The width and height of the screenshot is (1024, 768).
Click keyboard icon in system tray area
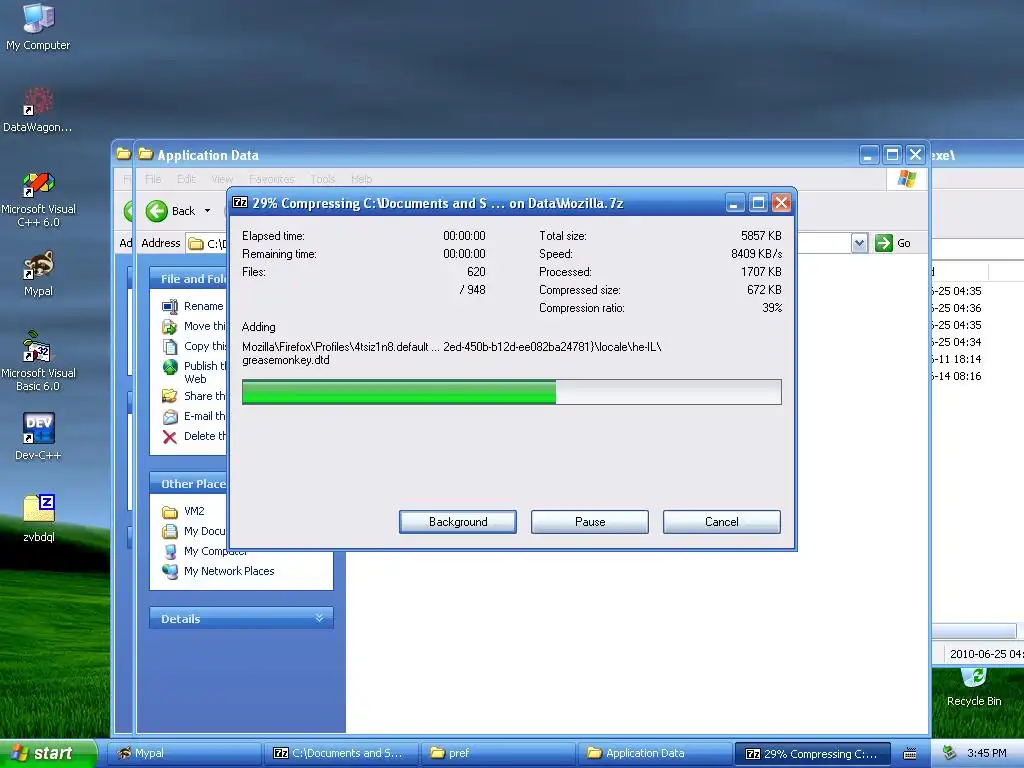point(910,754)
